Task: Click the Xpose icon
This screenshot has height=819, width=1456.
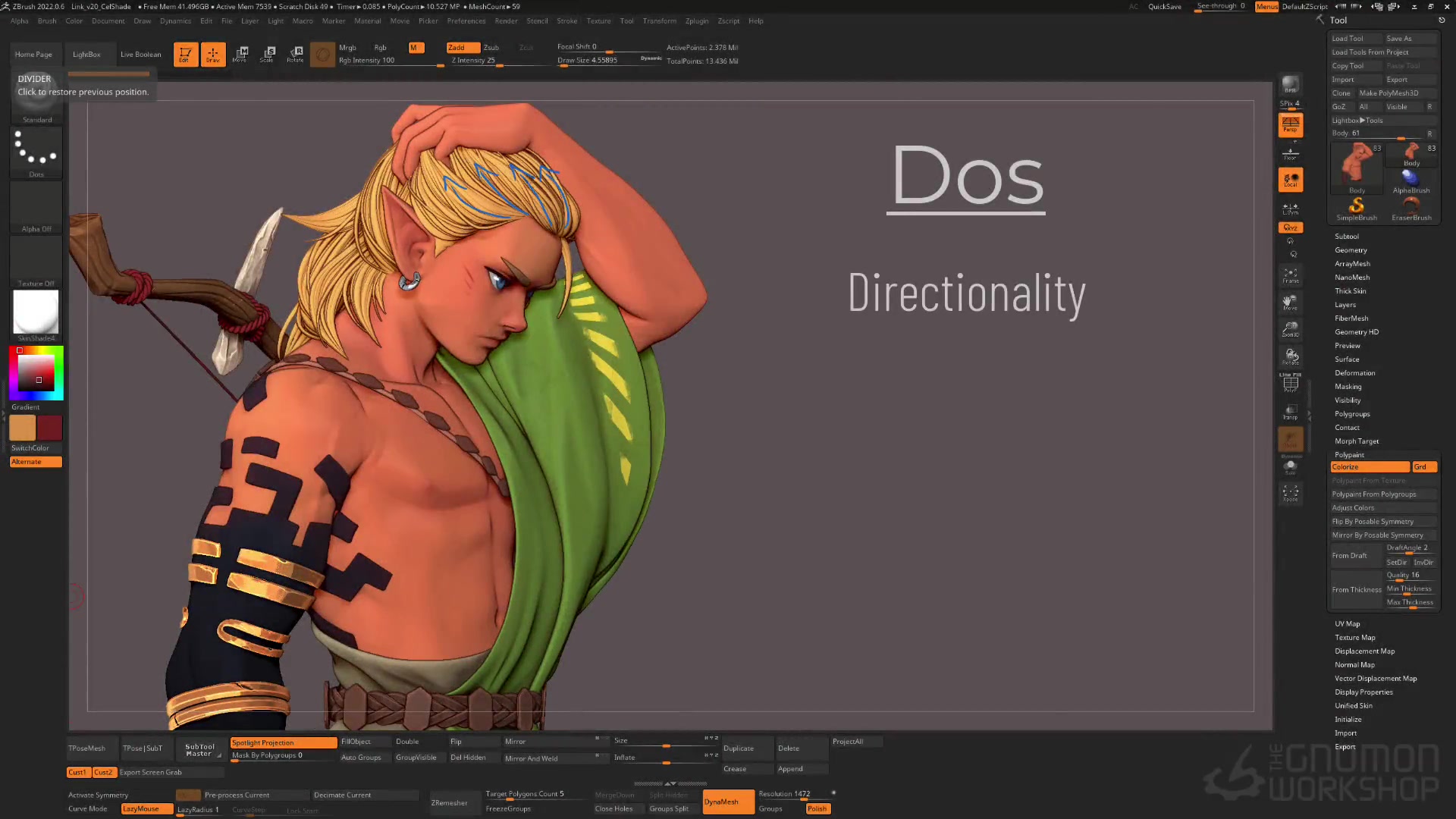Action: 1290,494
